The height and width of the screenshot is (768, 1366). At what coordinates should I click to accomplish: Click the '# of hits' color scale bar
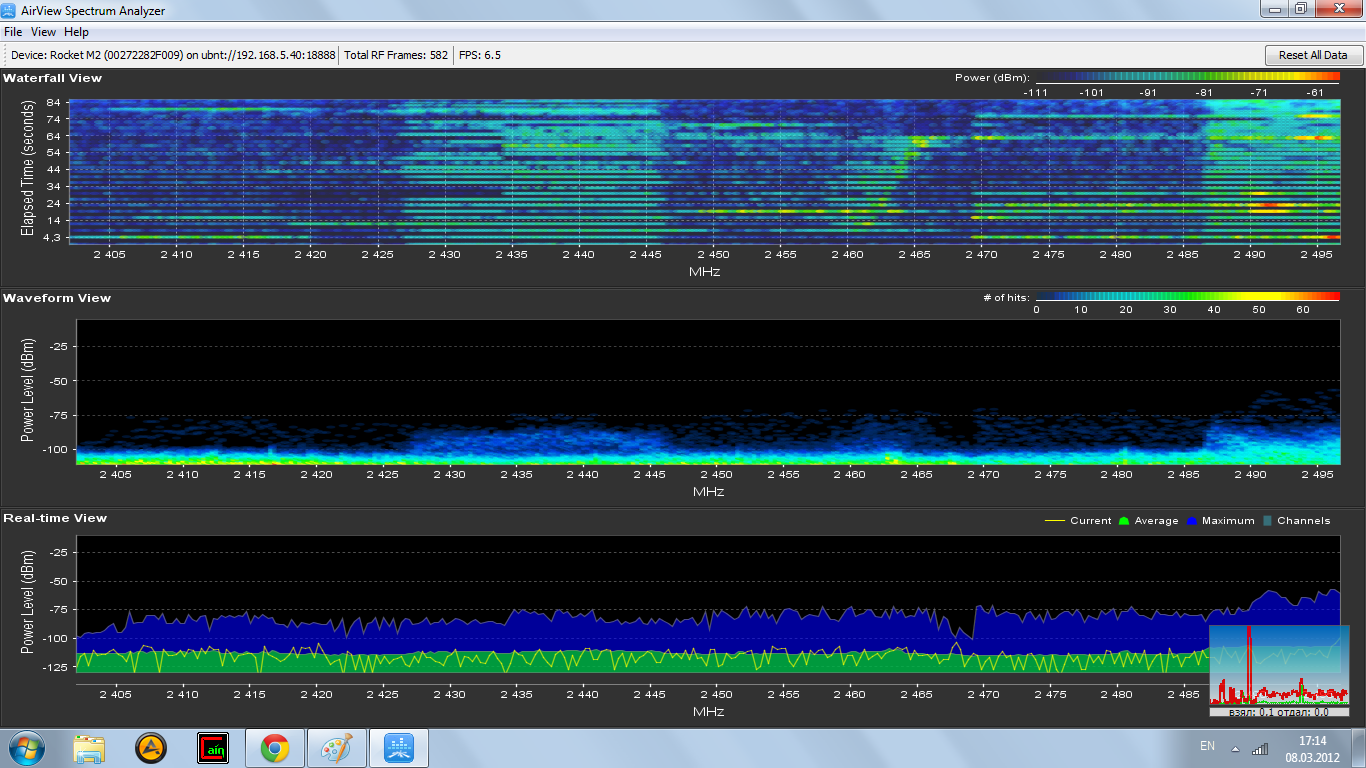[x=1187, y=296]
